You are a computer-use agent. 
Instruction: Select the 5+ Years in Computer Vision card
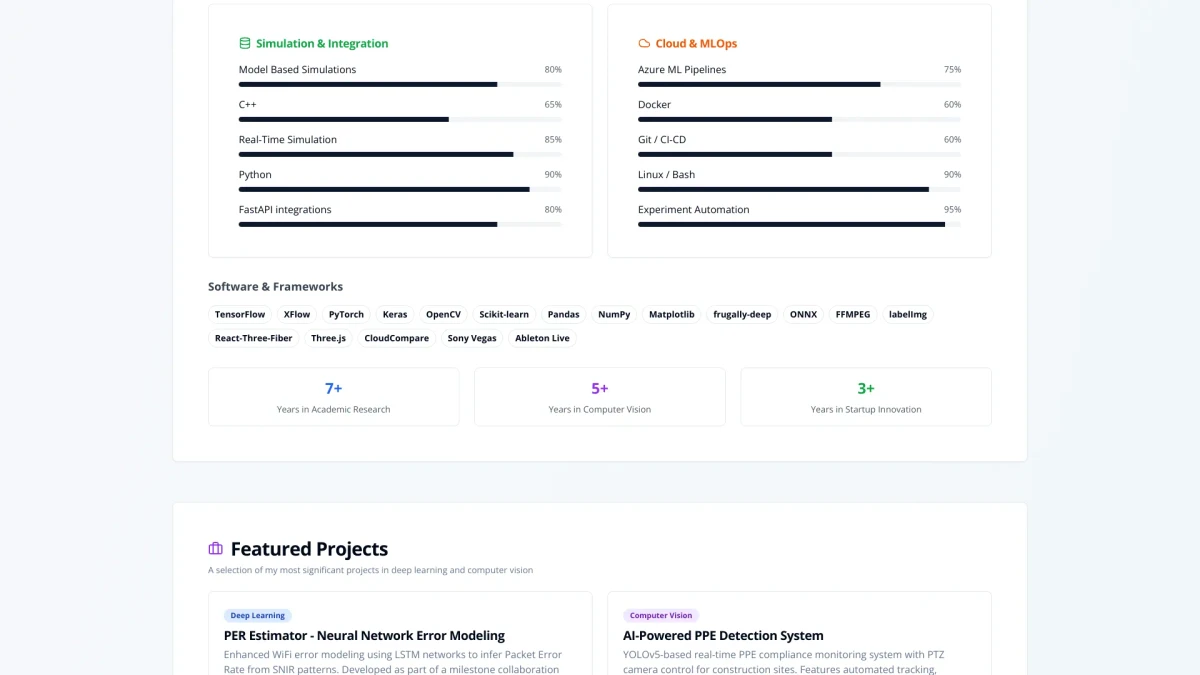600,397
